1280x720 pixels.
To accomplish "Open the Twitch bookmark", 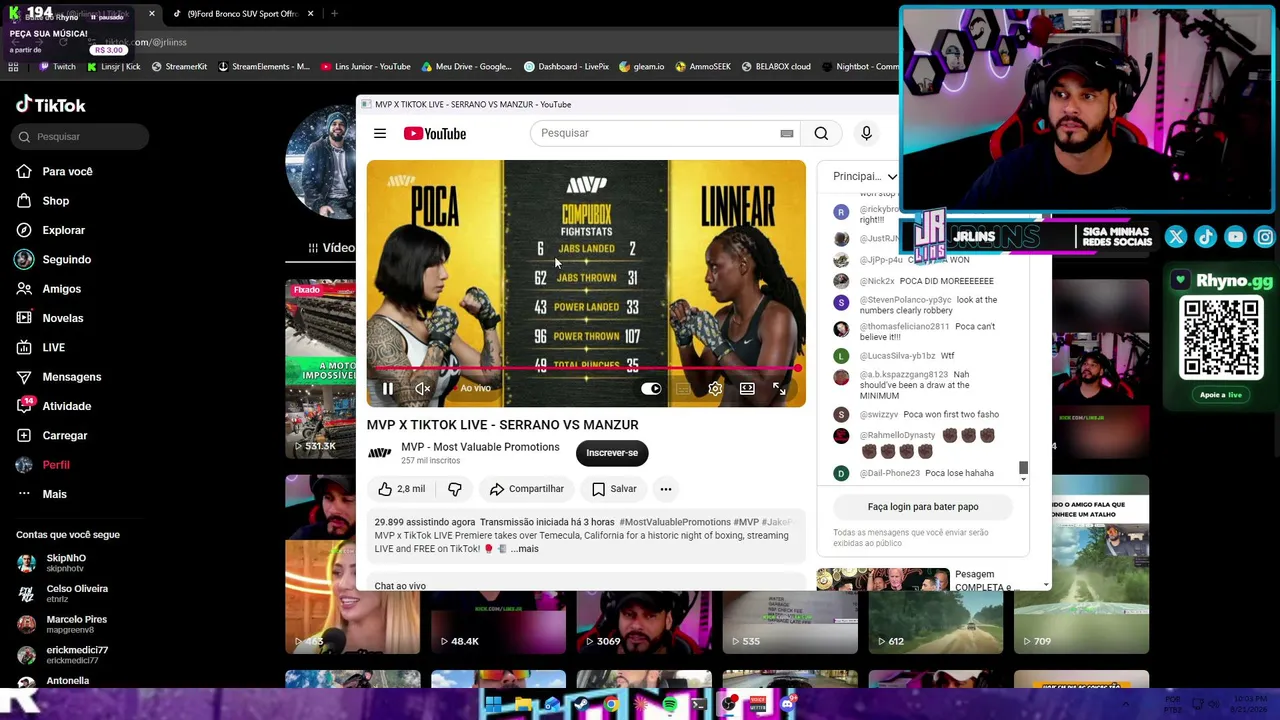I will click(x=57, y=67).
